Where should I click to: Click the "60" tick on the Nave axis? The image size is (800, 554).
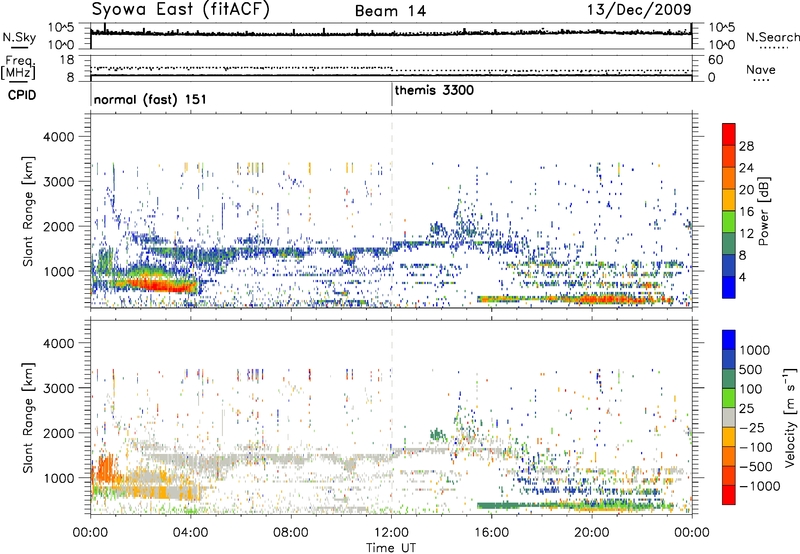pyautogui.click(x=715, y=60)
